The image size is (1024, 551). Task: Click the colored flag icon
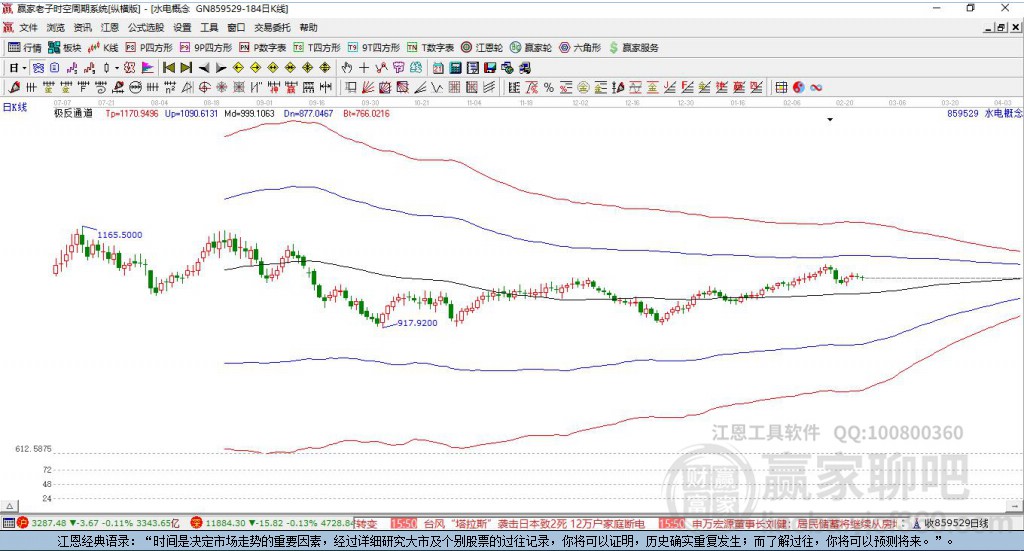click(148, 68)
